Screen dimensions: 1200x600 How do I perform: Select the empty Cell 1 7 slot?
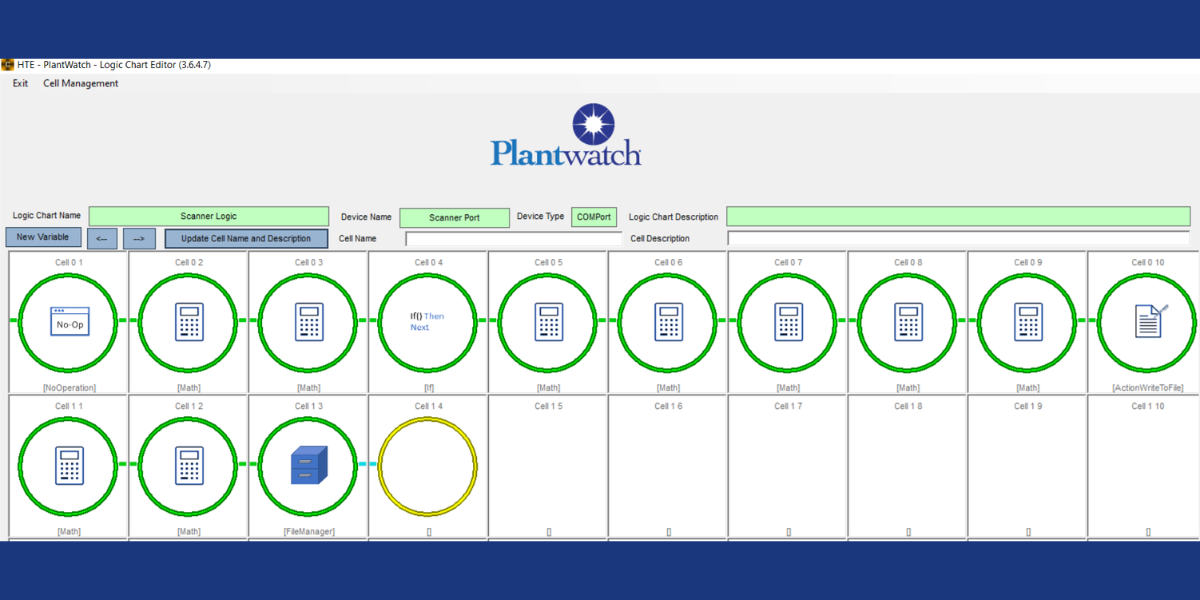788,465
